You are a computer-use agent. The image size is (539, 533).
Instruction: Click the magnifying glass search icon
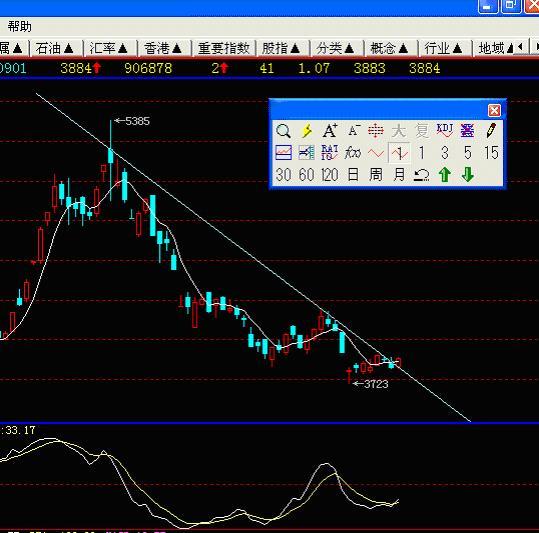[x=283, y=131]
